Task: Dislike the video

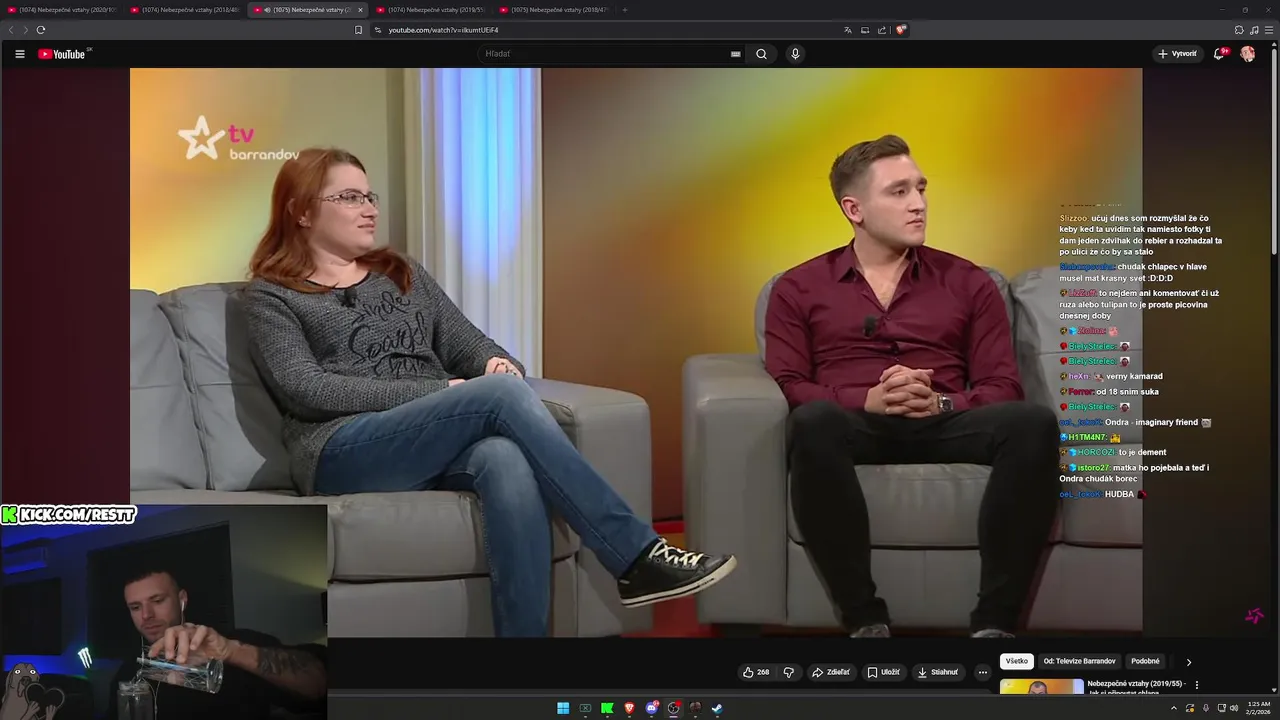Action: click(788, 672)
